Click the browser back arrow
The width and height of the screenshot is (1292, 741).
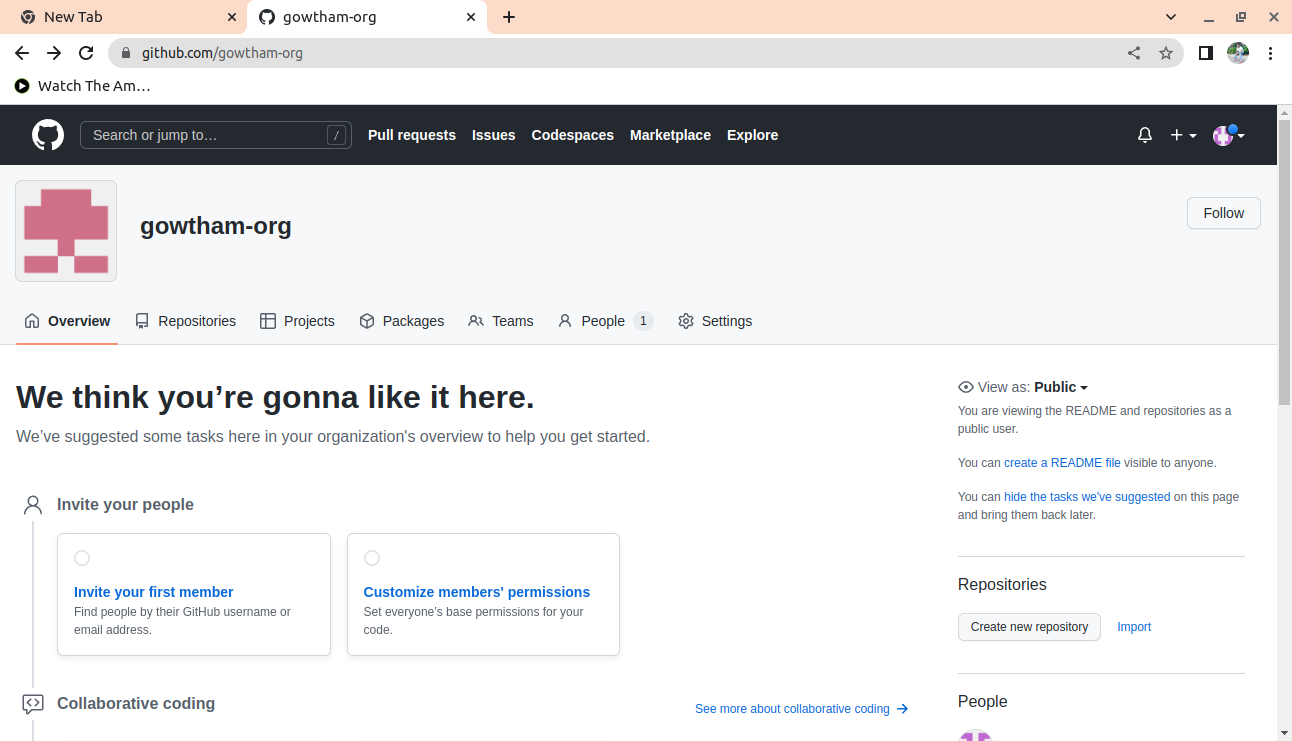point(22,53)
